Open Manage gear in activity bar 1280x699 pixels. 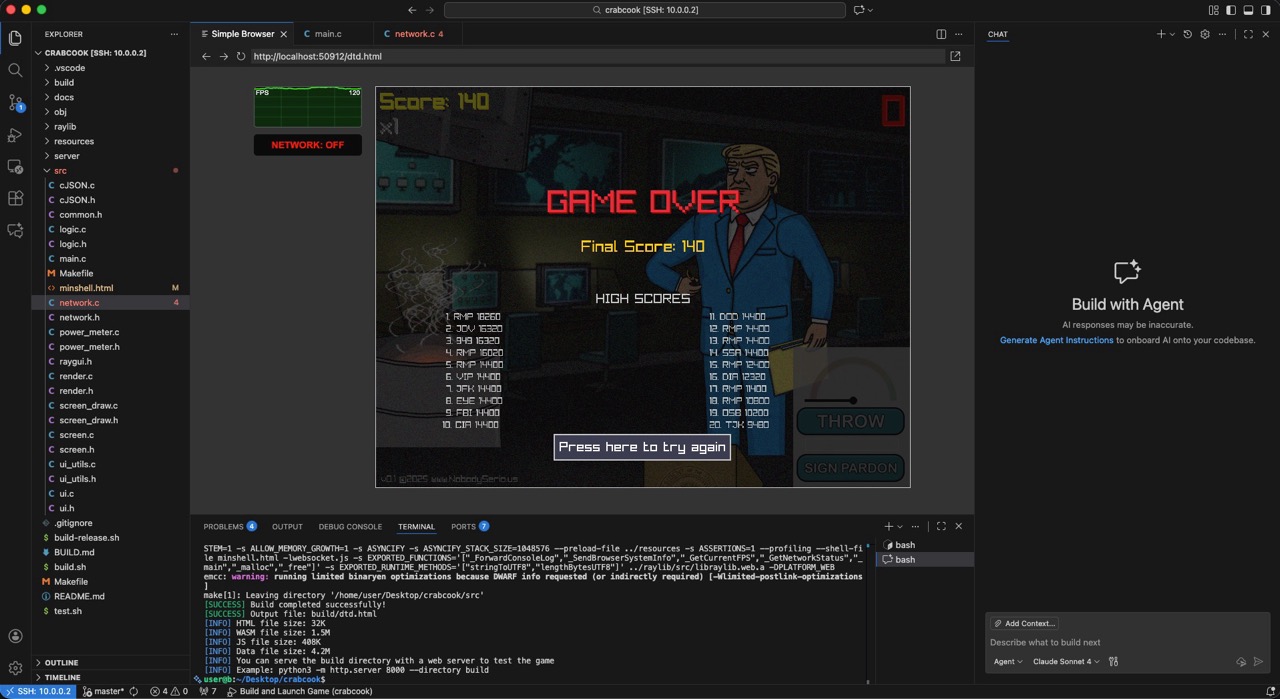[15, 667]
